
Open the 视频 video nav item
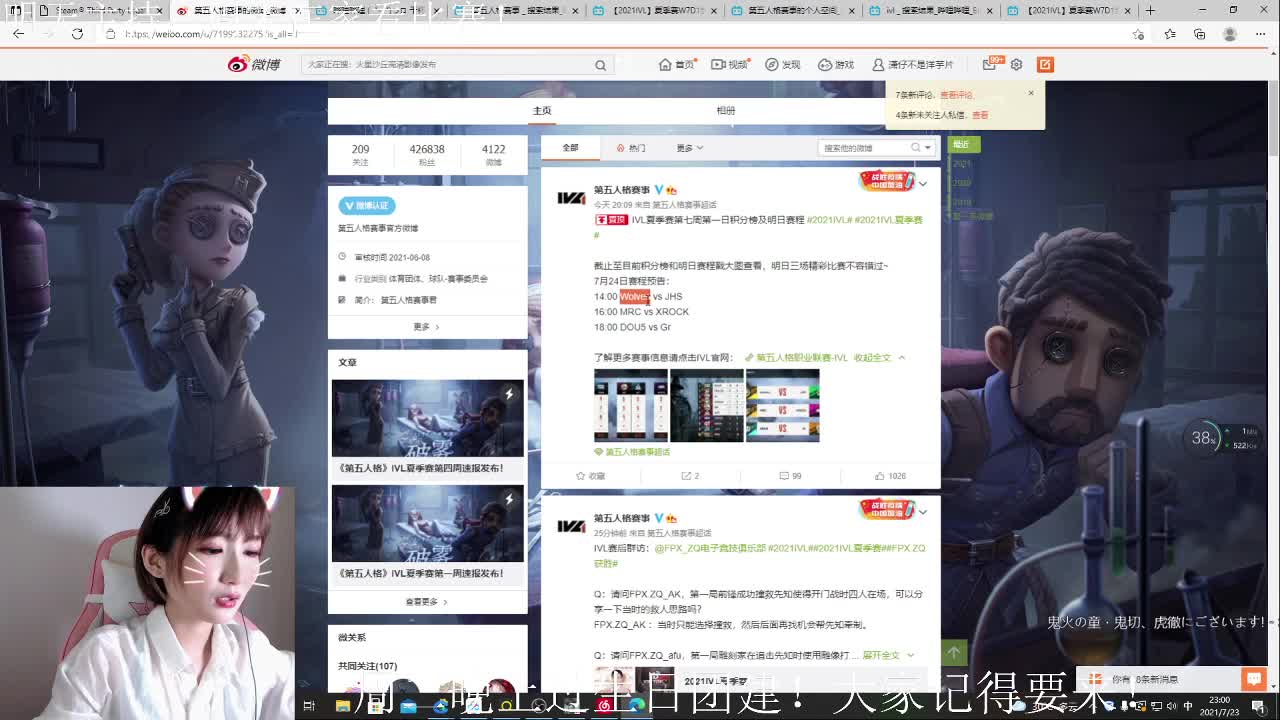point(729,65)
